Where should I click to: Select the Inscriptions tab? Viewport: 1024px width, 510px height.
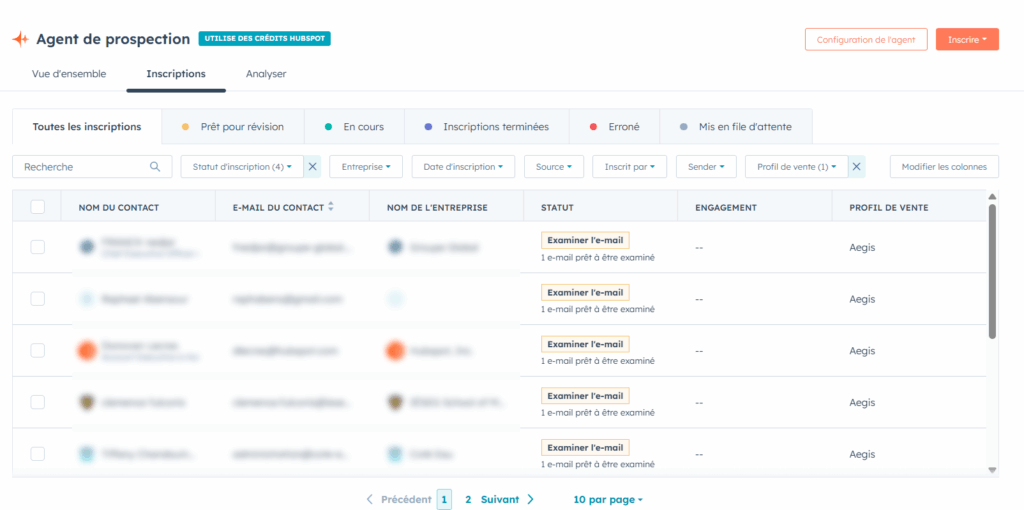click(x=176, y=74)
